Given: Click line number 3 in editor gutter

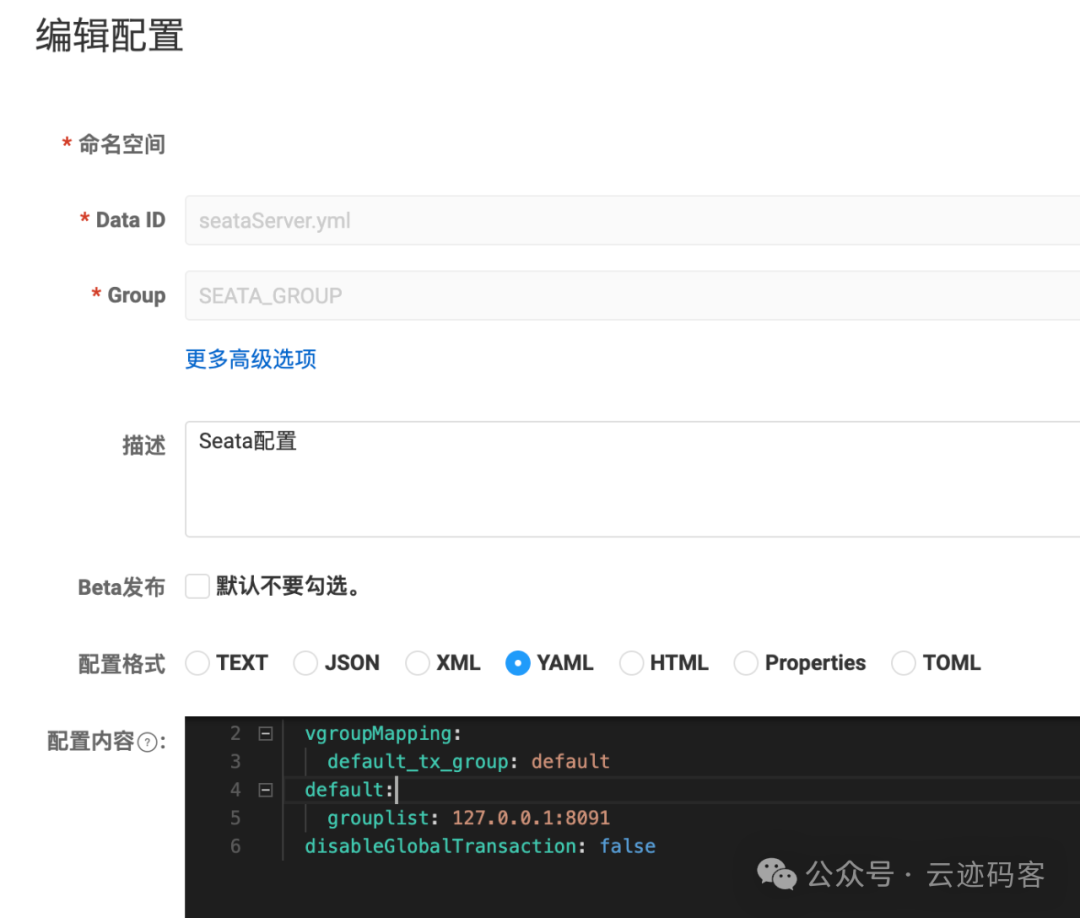Looking at the screenshot, I should (236, 762).
